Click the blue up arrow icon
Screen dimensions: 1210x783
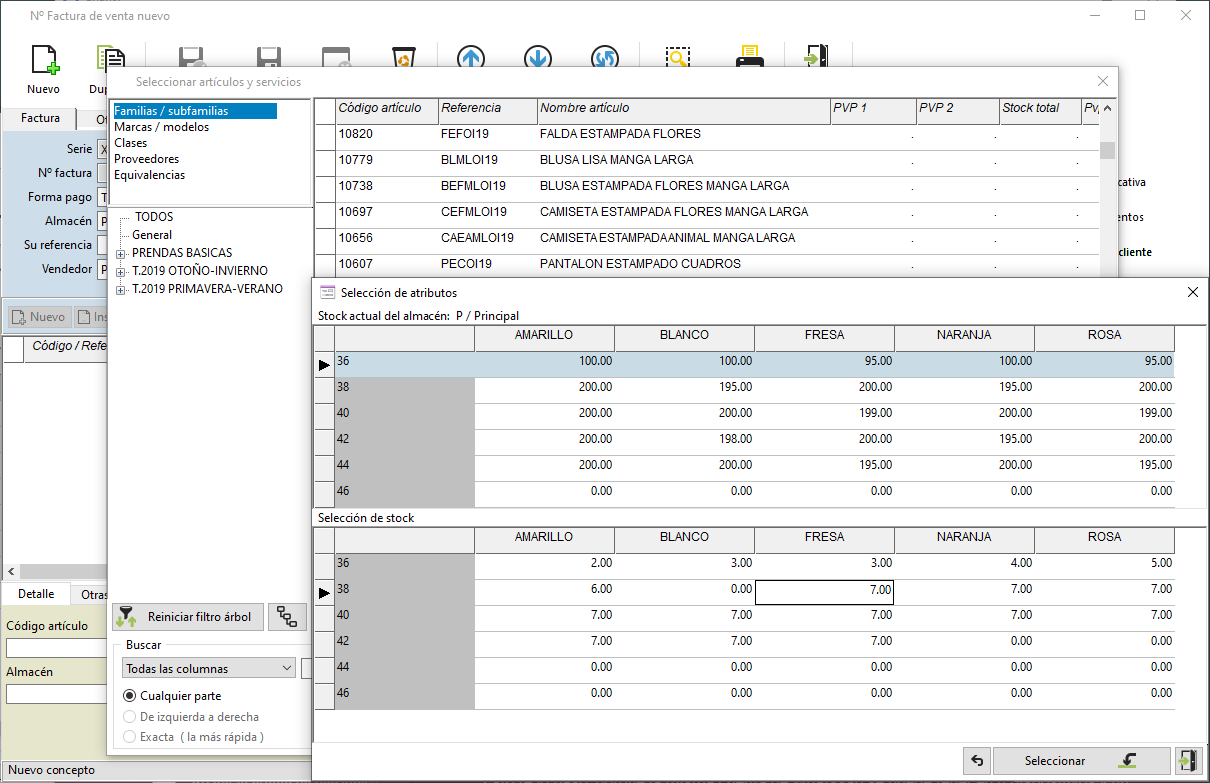tap(471, 58)
